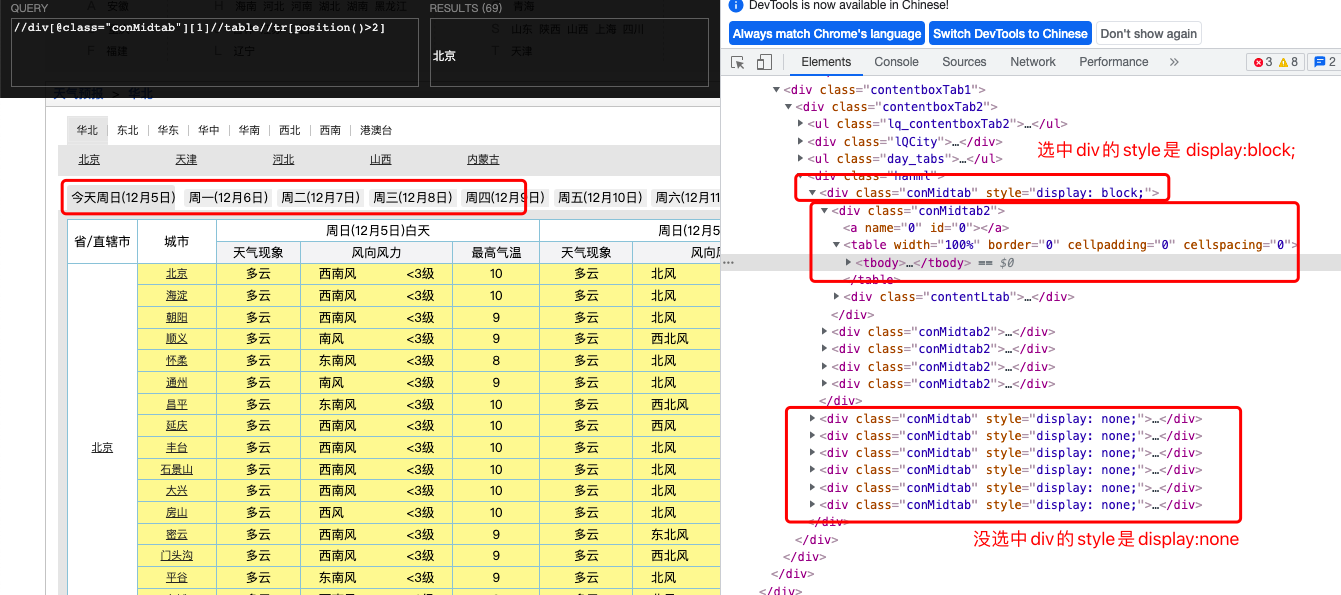This screenshot has height=595, width=1341.
Task: Open the Performance tab
Action: pyautogui.click(x=1113, y=62)
